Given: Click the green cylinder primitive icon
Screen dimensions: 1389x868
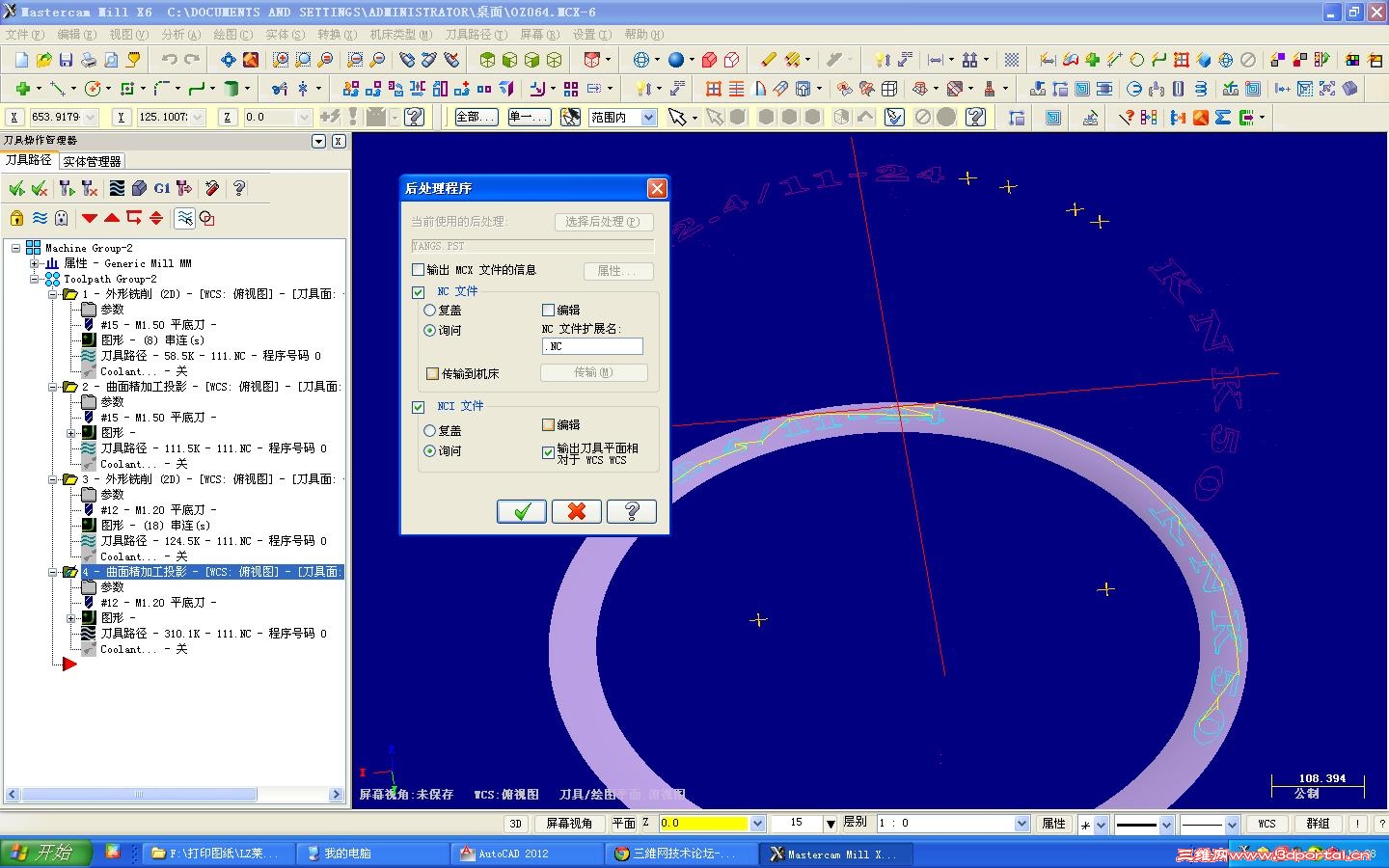Looking at the screenshot, I should (231, 89).
